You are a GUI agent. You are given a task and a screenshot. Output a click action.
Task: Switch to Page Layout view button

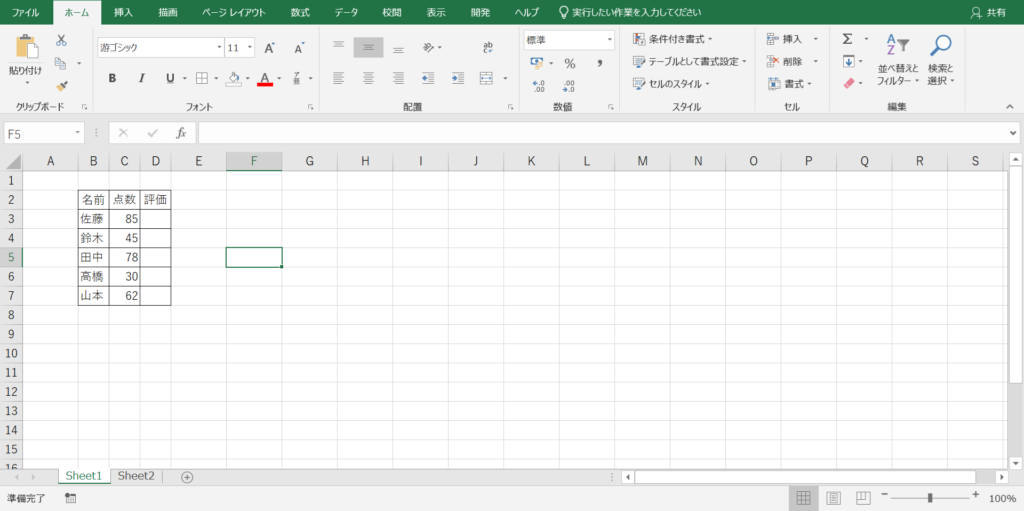tap(833, 498)
